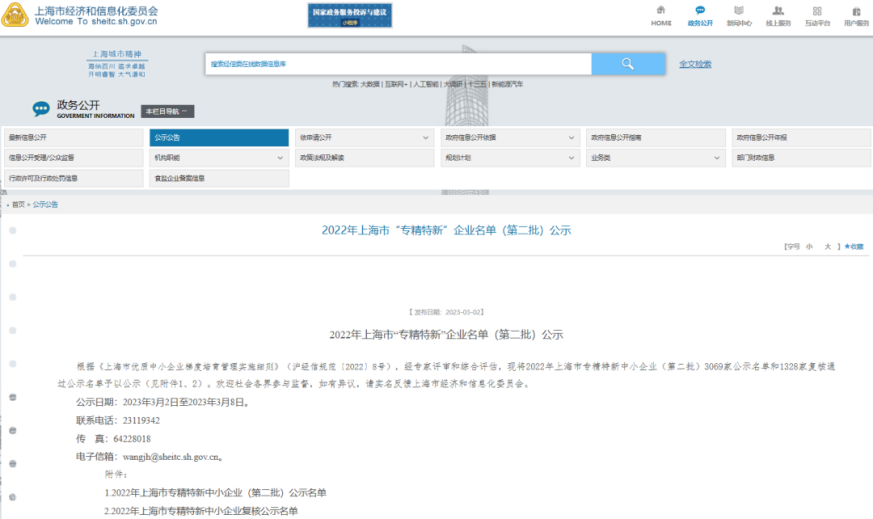Select the 公示公告 highlighted tab
The width and height of the screenshot is (873, 519).
coord(218,137)
